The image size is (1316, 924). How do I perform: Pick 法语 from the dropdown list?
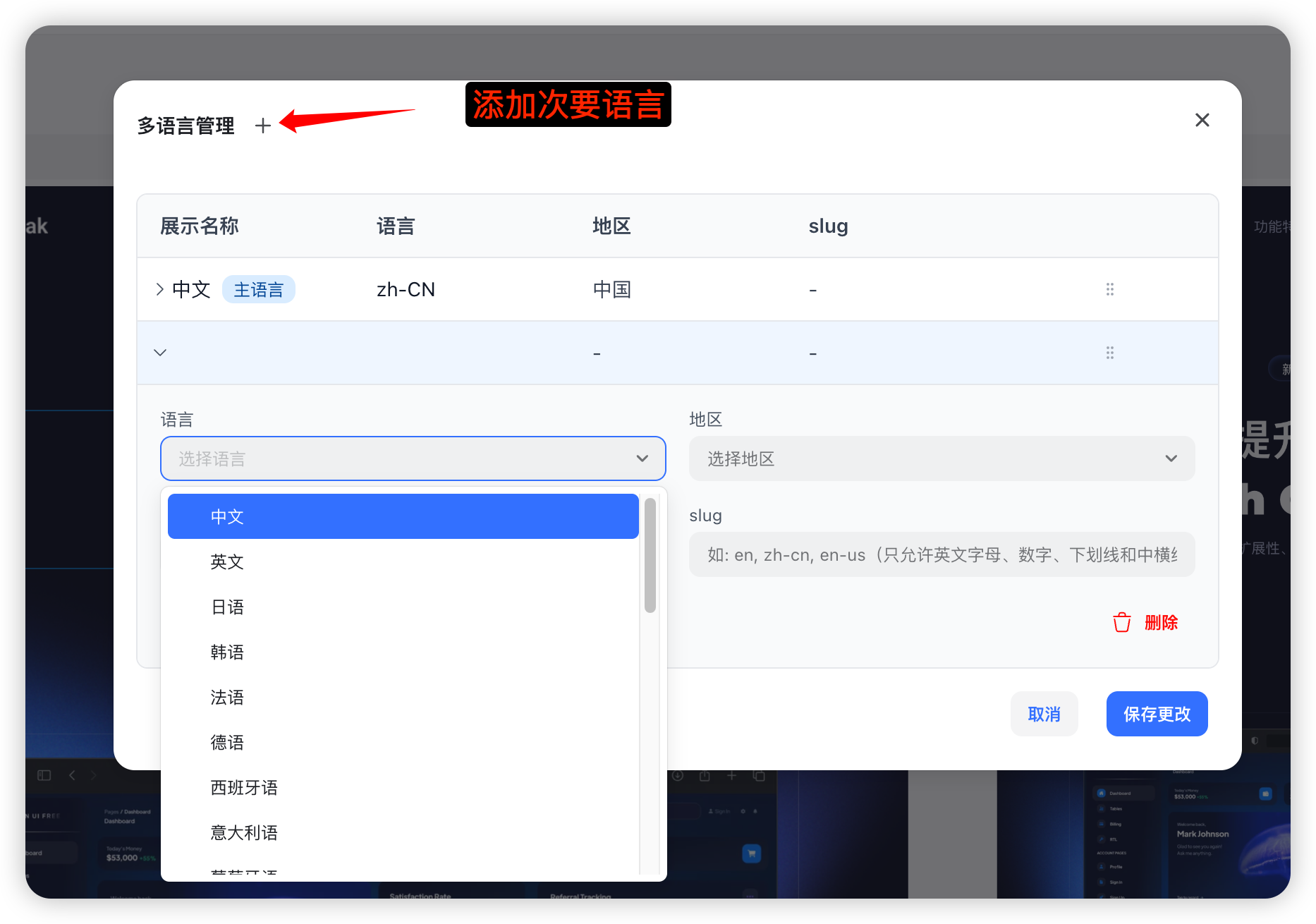click(402, 697)
